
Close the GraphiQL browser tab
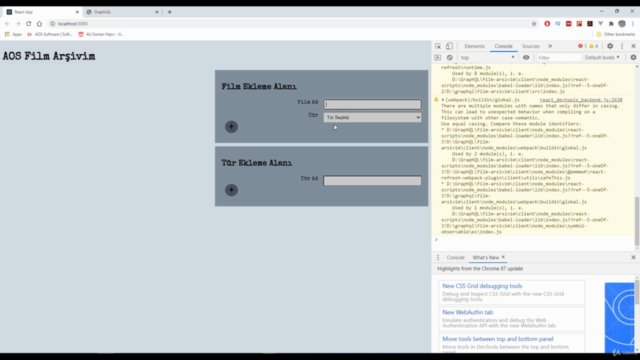tap(157, 12)
